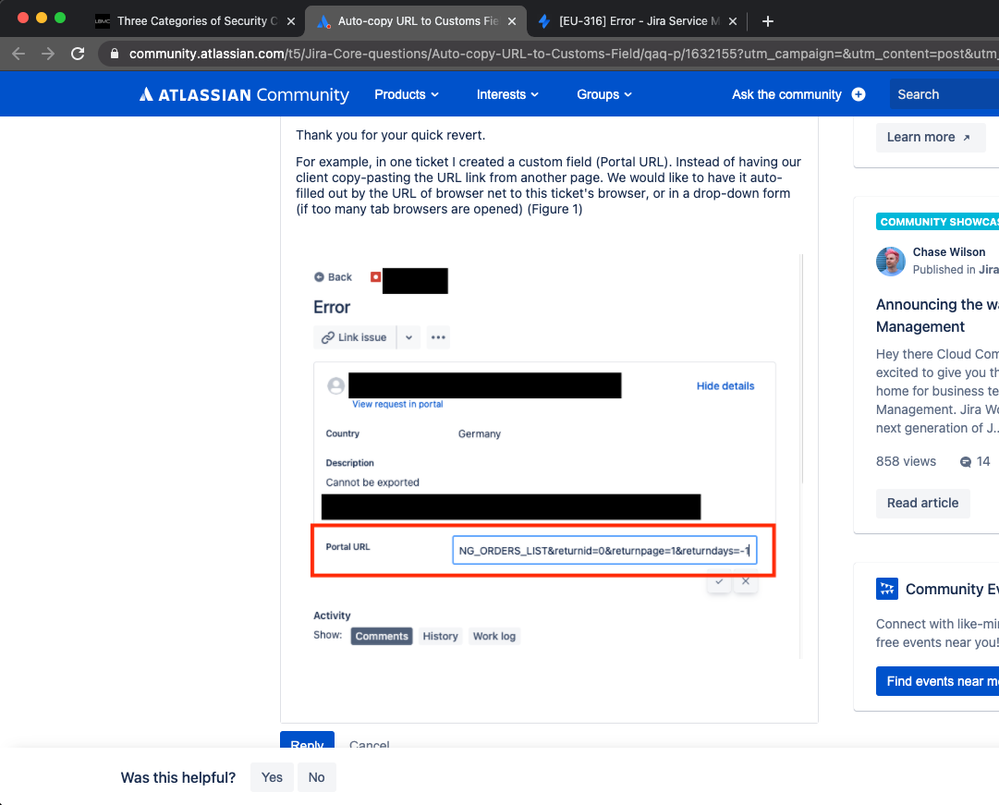This screenshot has height=805, width=999.
Task: Answer Yes to Was this helpful
Action: (272, 777)
